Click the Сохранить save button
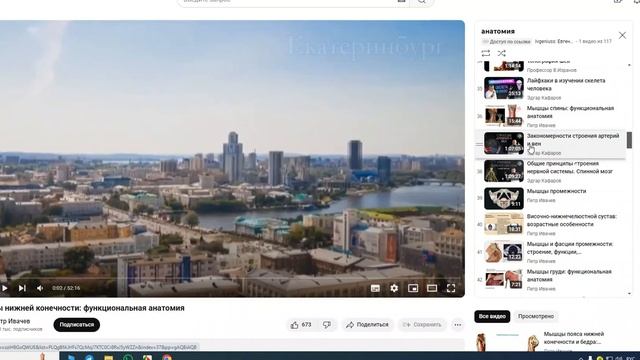640x360 pixels. 422,325
